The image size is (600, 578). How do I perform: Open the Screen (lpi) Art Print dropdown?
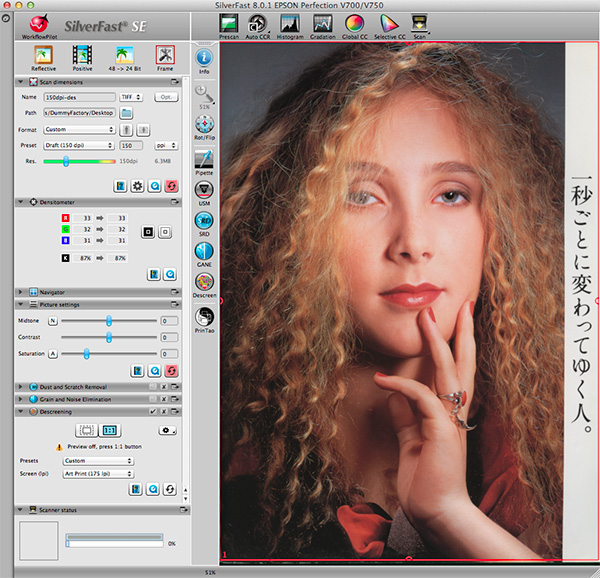point(98,473)
